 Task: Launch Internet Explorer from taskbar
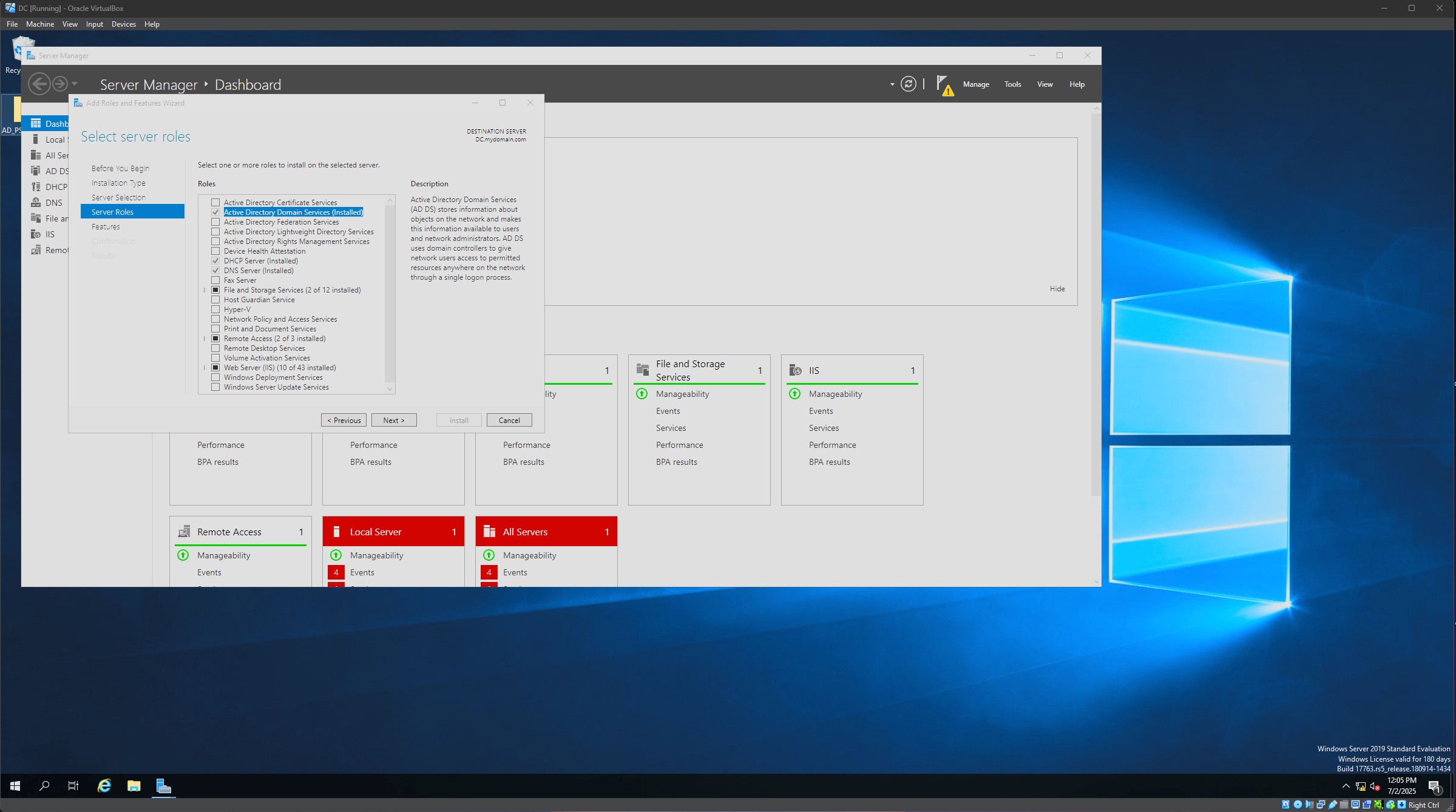click(104, 786)
